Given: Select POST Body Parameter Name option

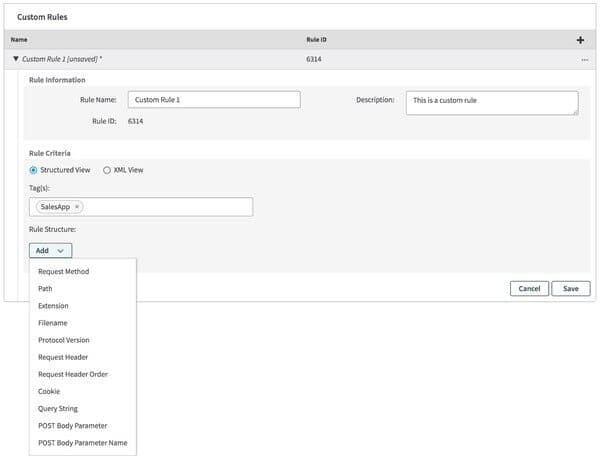Looking at the screenshot, I should click(x=82, y=442).
